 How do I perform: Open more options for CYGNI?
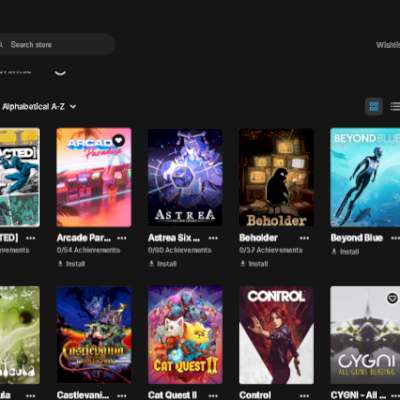tap(395, 396)
